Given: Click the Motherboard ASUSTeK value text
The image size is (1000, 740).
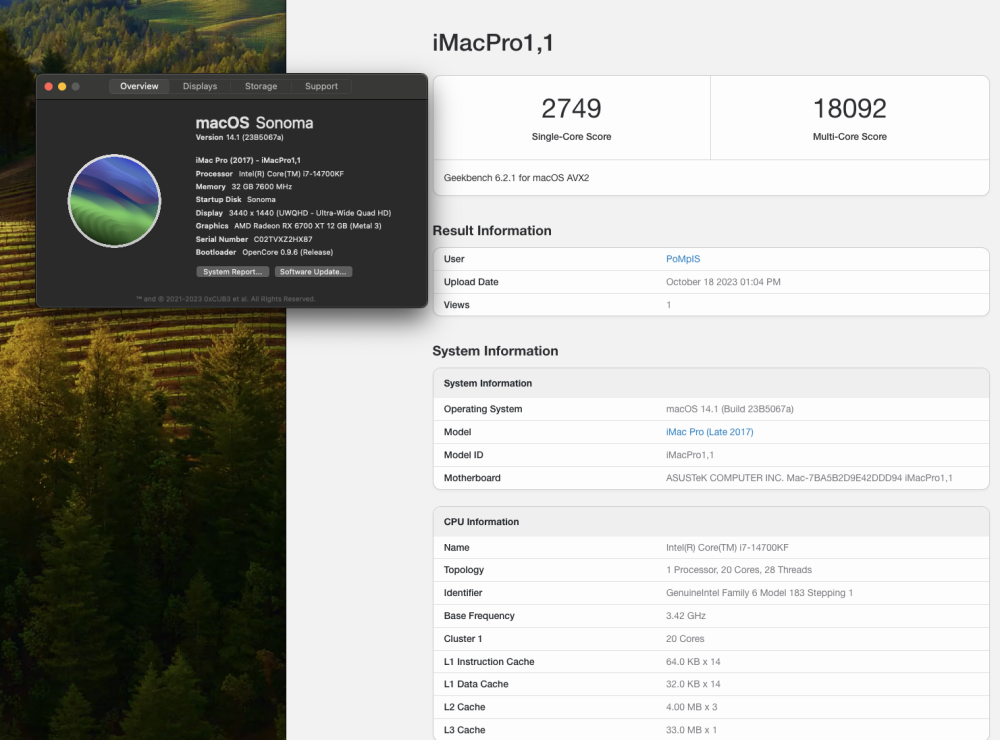Looking at the screenshot, I should point(809,478).
